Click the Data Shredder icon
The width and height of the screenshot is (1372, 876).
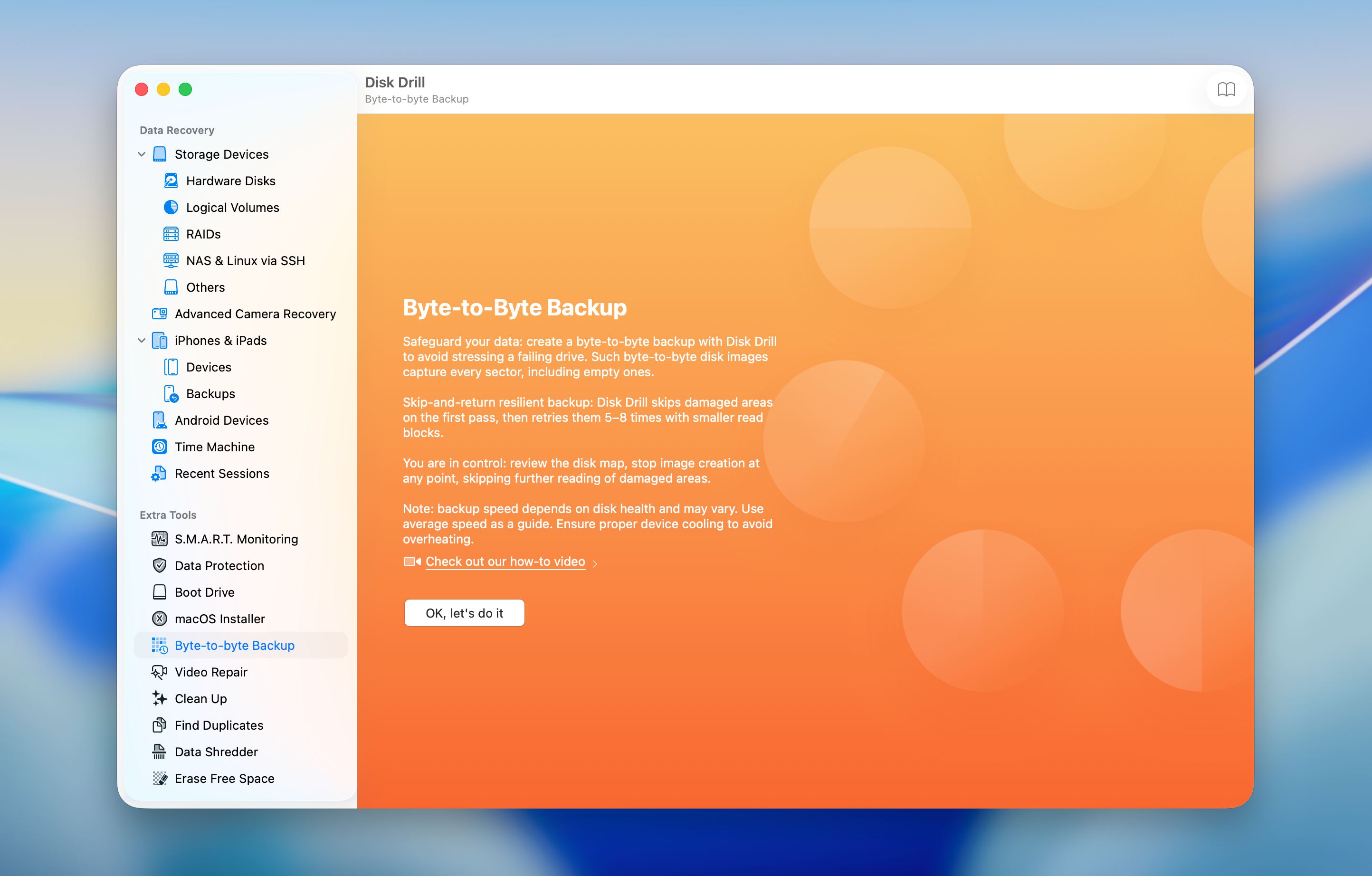click(x=160, y=752)
